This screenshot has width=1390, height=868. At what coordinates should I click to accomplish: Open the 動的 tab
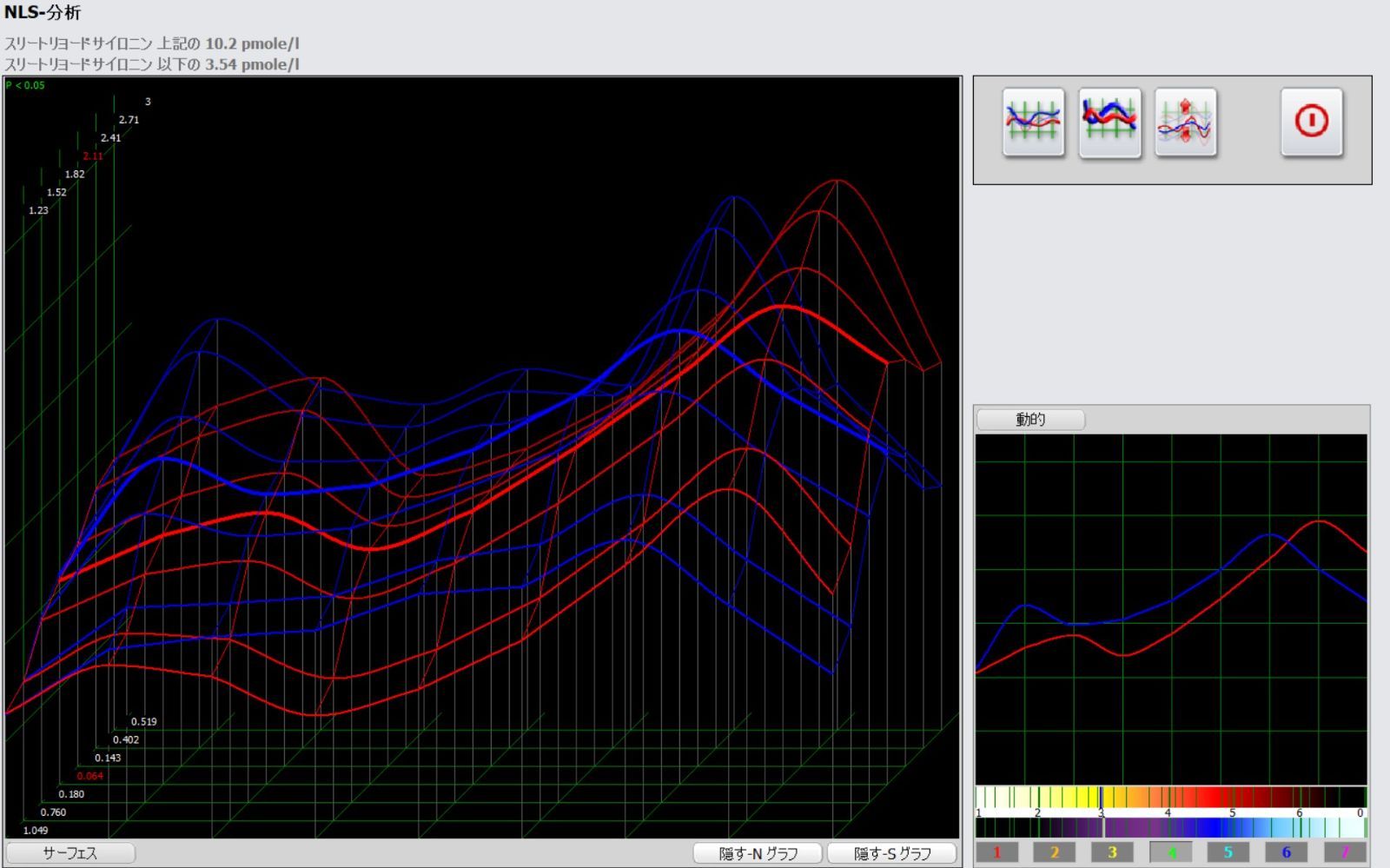click(1030, 420)
